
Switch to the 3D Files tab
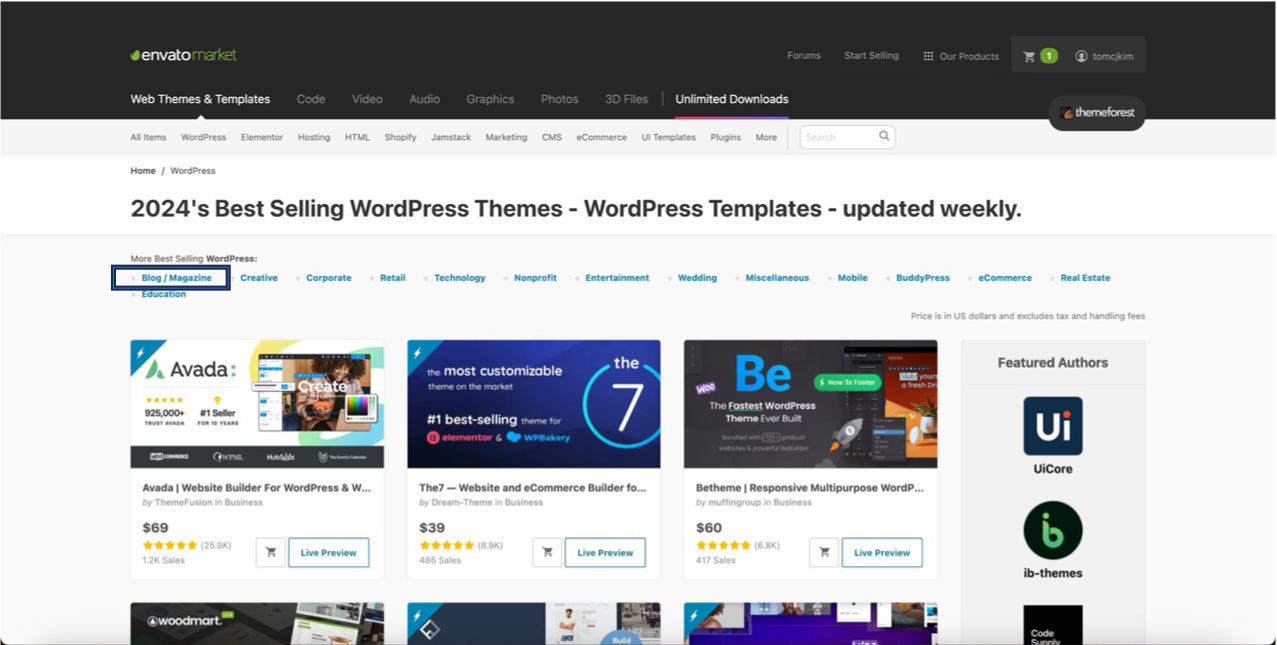[626, 99]
